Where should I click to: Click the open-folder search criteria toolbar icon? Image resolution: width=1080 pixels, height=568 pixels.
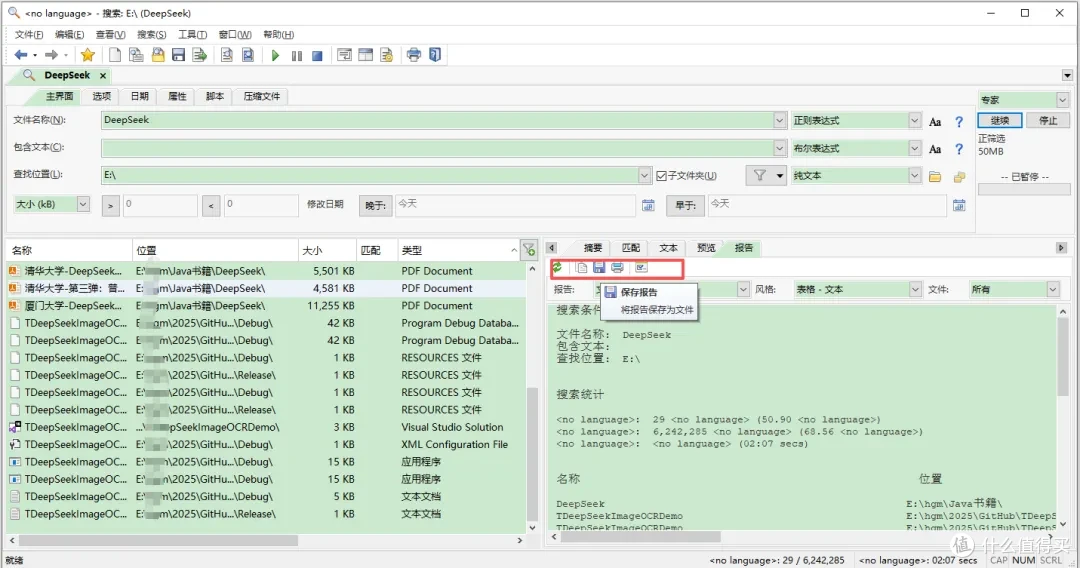[x=158, y=55]
